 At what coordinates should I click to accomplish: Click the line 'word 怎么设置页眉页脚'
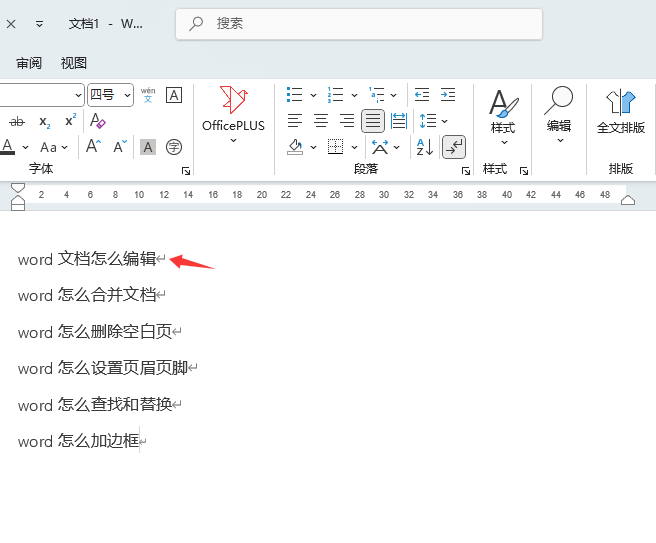103,368
